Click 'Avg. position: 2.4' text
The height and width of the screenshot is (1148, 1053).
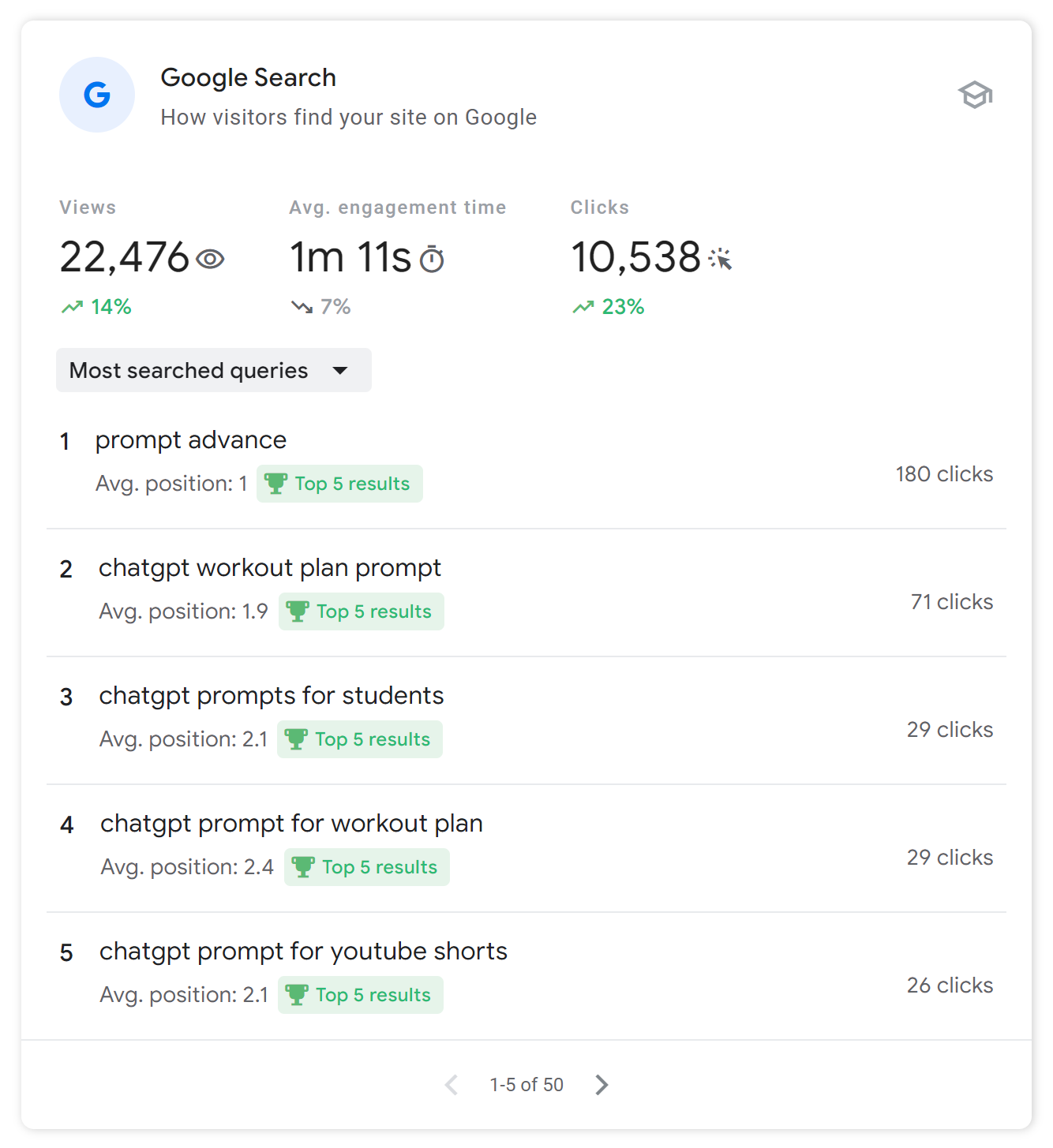(187, 867)
